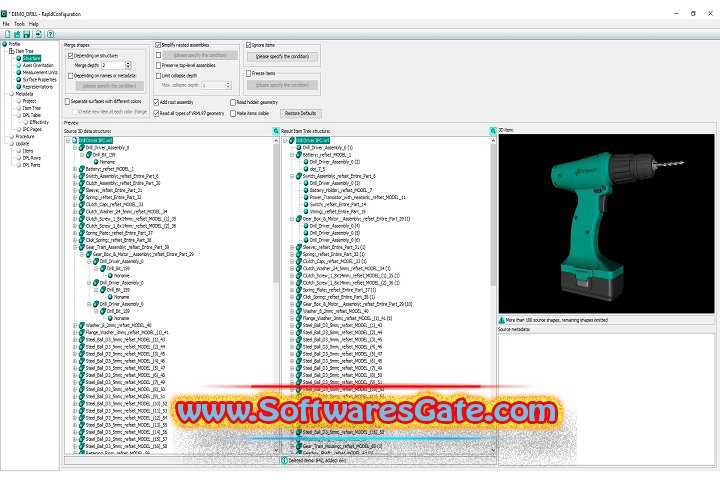Select 'Spring_Plate:_refset_Entire_Part_37' in the source tree

119,233
